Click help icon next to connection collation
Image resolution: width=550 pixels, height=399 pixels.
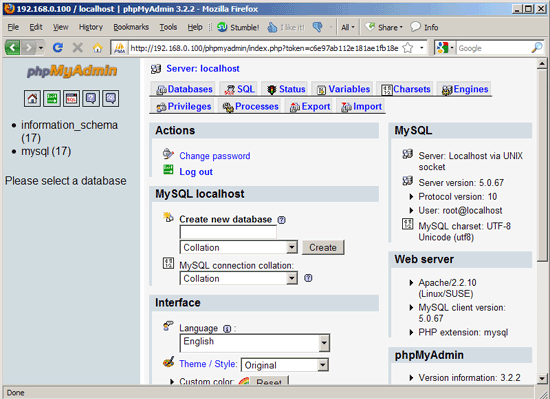pyautogui.click(x=308, y=278)
